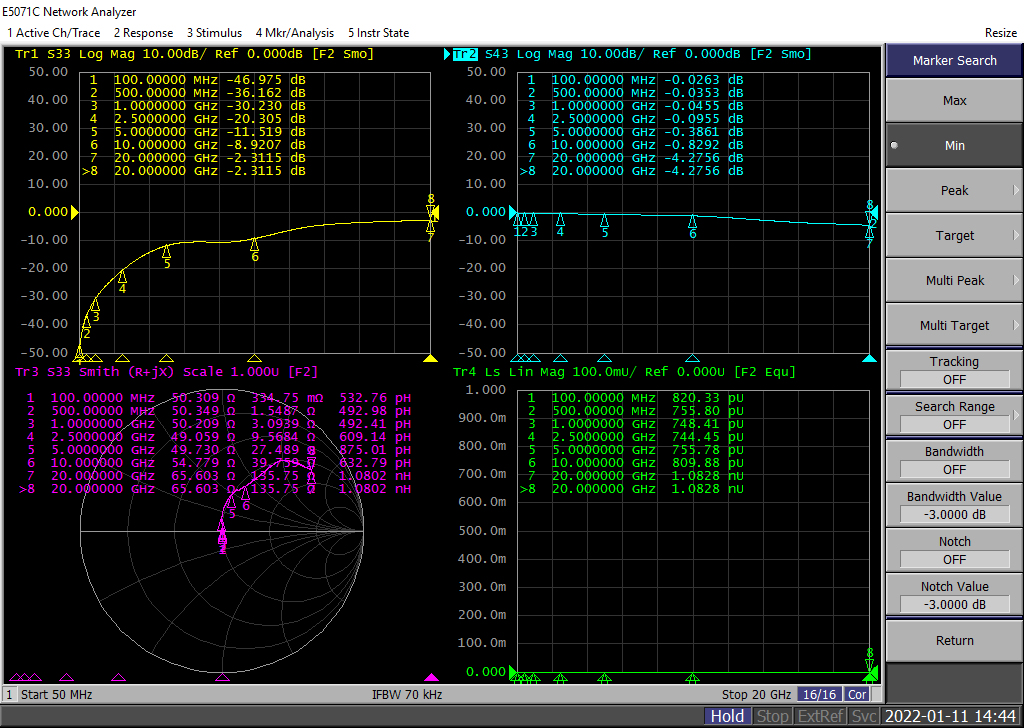Click marker 5 on the Tr1 S33 trace

166,253
